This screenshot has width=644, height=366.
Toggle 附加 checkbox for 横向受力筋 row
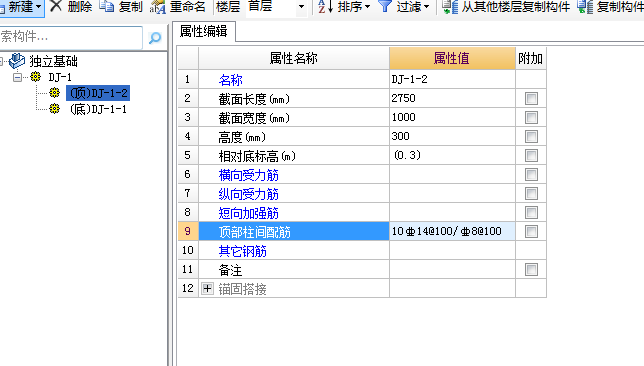pos(531,175)
